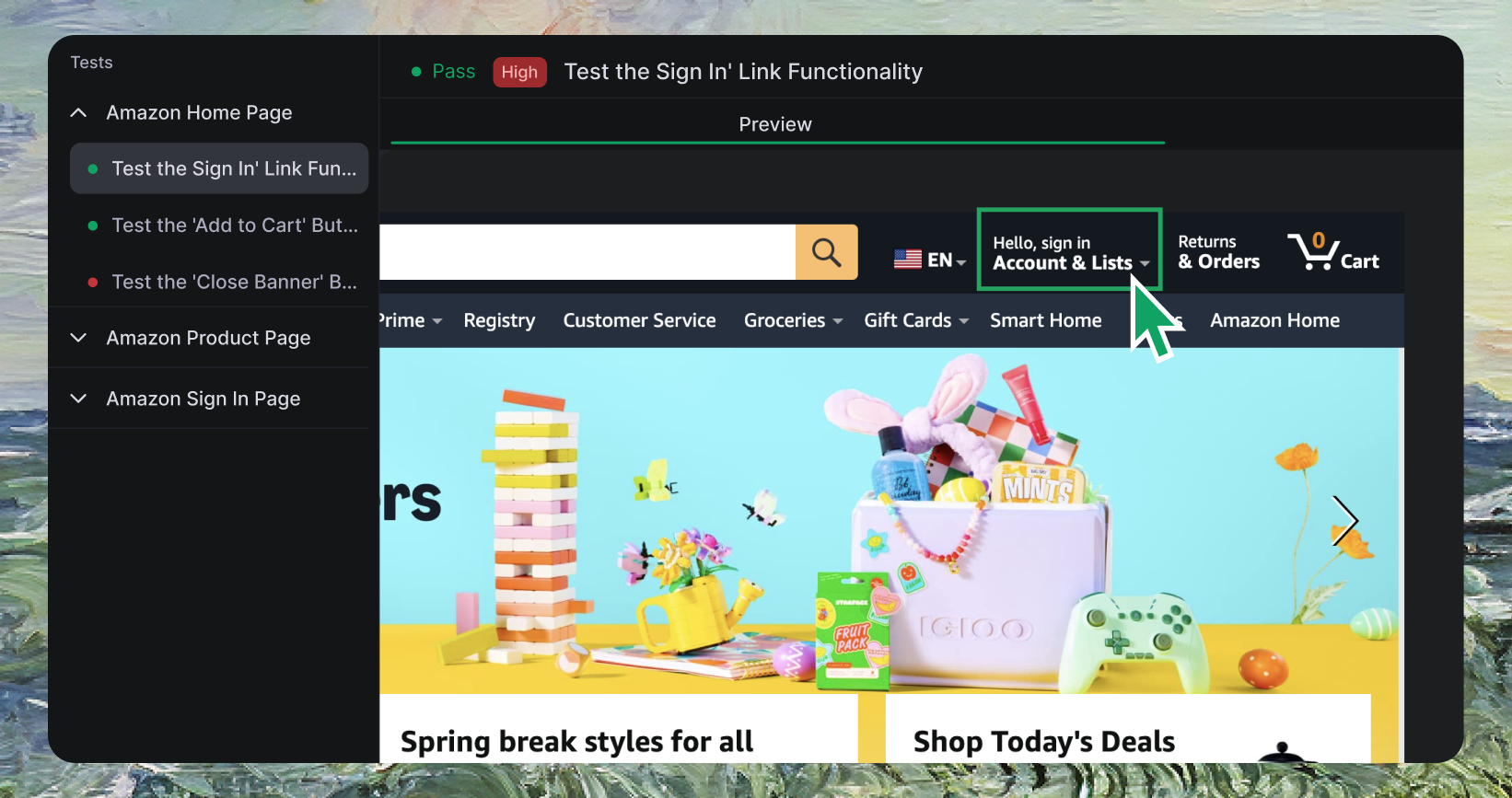Select the failed 'Close Banner' test

(219, 283)
